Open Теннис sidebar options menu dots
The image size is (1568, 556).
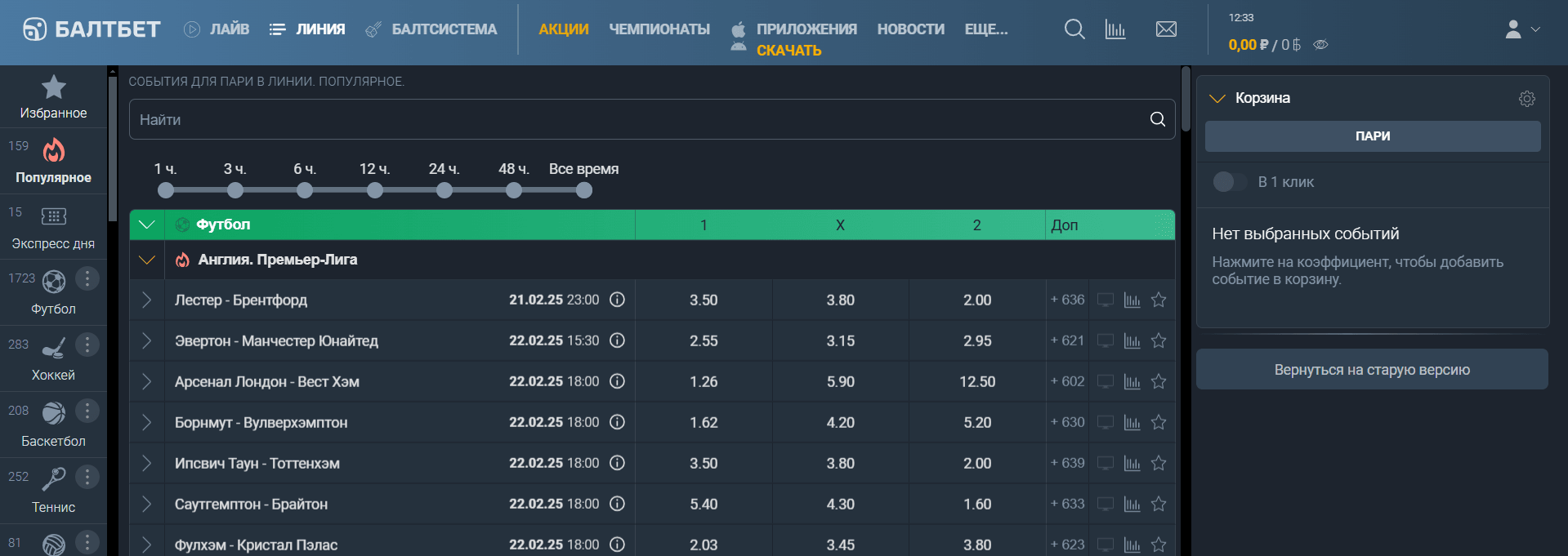click(87, 477)
